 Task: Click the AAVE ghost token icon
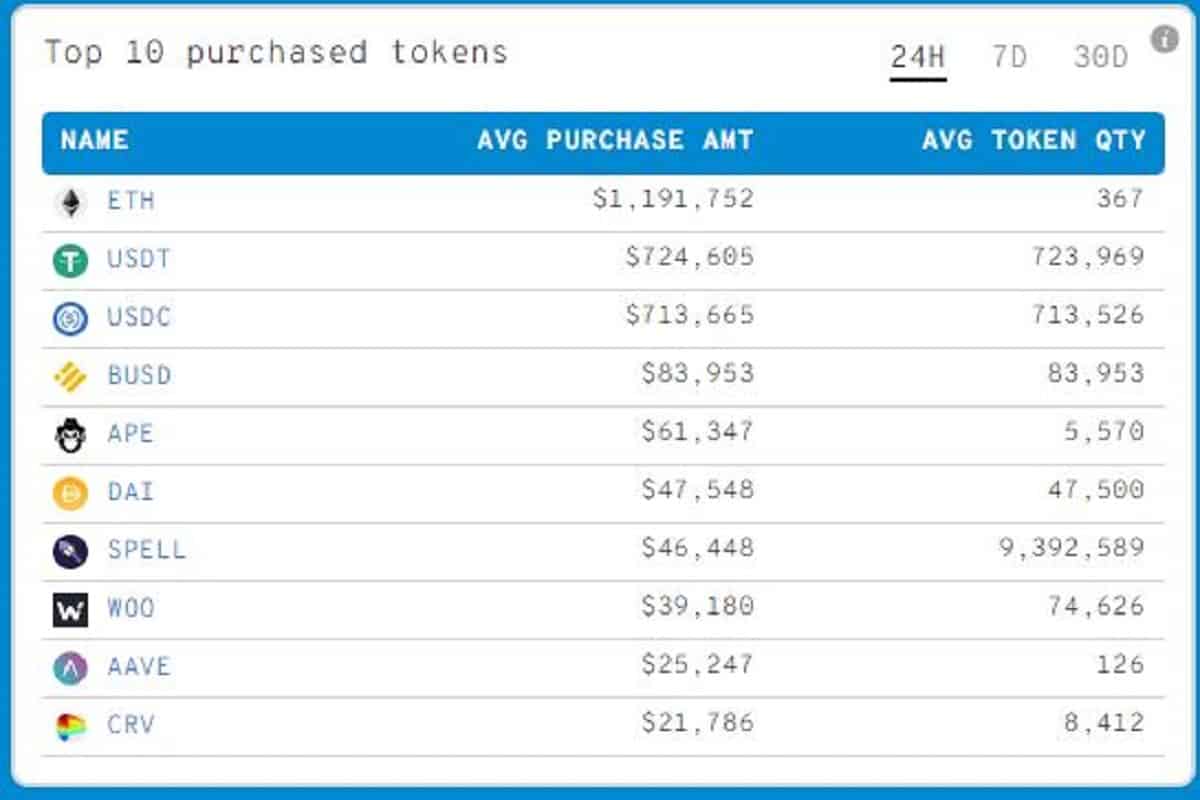(70, 668)
